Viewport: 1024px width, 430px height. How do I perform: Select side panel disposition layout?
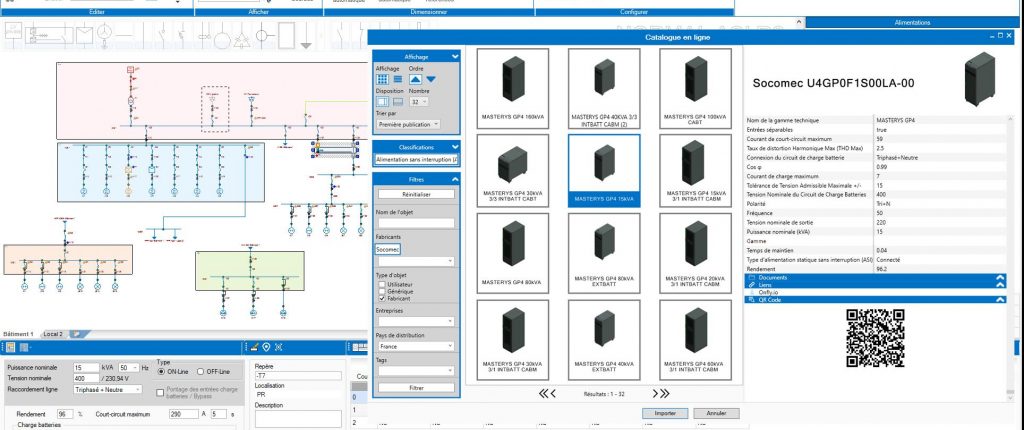pyautogui.click(x=383, y=102)
